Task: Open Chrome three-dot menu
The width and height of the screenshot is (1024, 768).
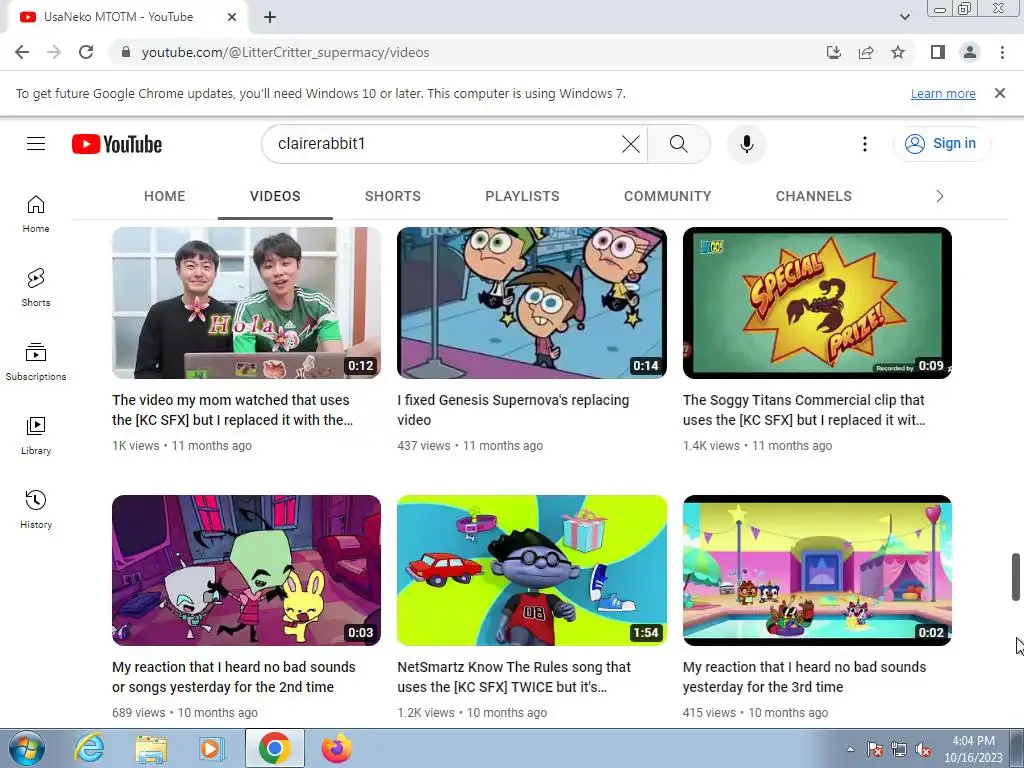Action: click(1002, 52)
